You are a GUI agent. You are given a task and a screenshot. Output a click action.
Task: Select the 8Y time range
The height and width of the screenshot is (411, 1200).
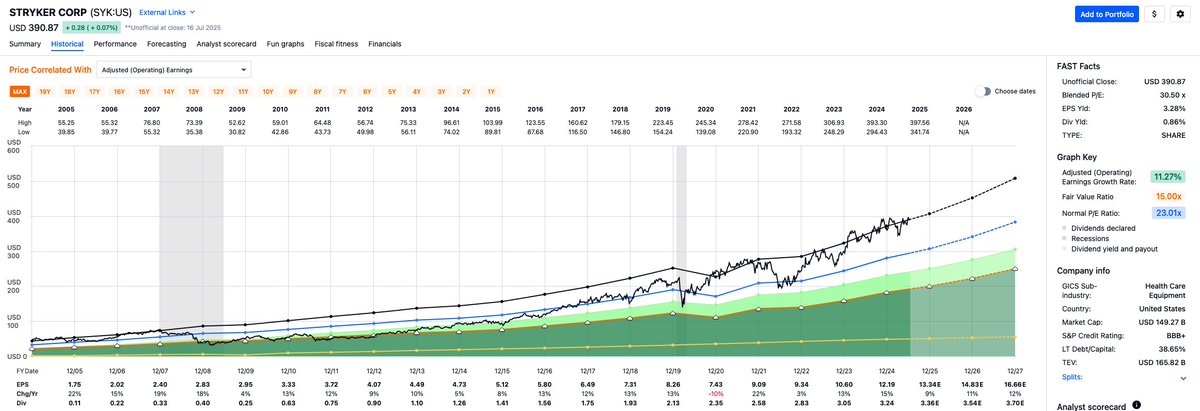click(317, 91)
